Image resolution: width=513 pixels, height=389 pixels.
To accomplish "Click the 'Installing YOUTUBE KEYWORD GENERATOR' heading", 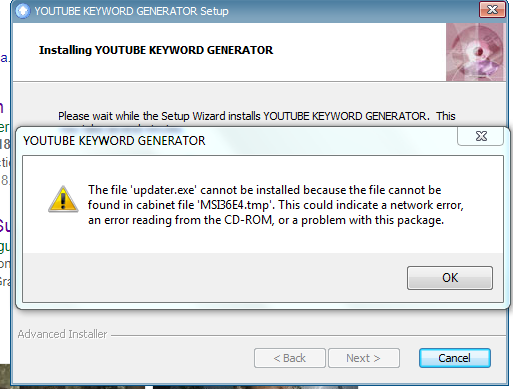I will (x=156, y=50).
